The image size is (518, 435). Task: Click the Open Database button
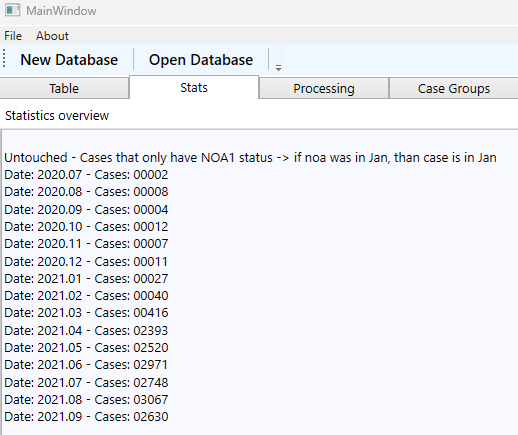tap(201, 60)
